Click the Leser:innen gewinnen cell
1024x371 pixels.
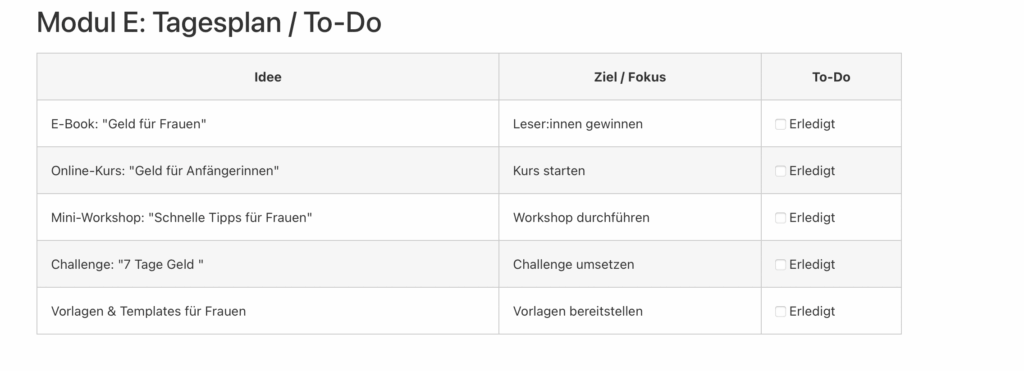click(630, 124)
